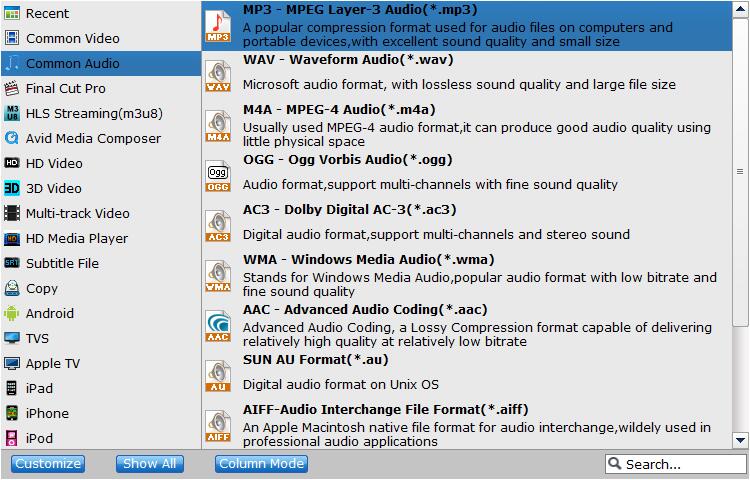This screenshot has width=750, height=480.
Task: Select the Subtitle File category
Action: coord(101,263)
